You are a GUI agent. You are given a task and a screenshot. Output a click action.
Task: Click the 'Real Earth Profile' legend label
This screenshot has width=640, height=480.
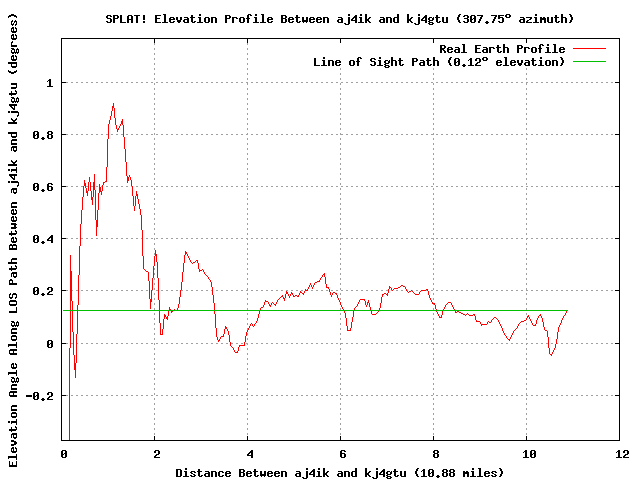[x=502, y=49]
